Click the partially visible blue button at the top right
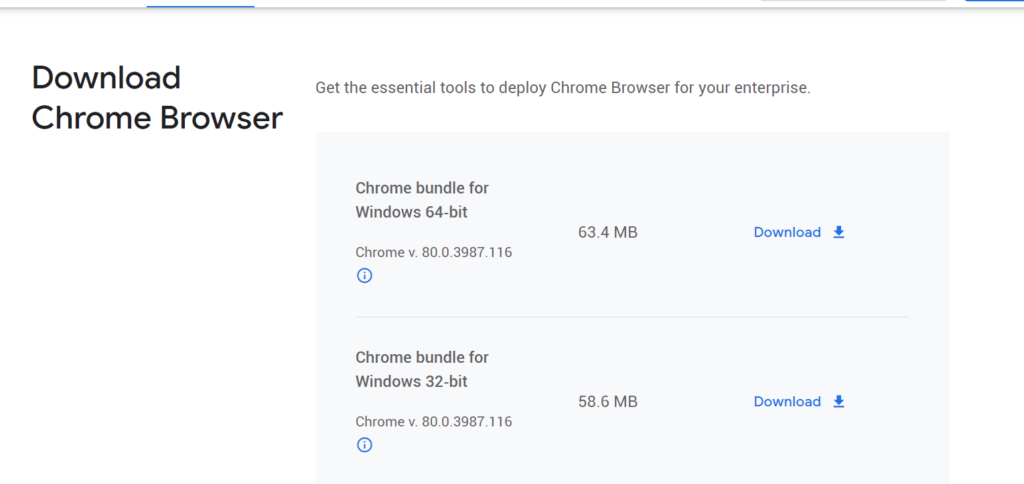 tap(994, 1)
